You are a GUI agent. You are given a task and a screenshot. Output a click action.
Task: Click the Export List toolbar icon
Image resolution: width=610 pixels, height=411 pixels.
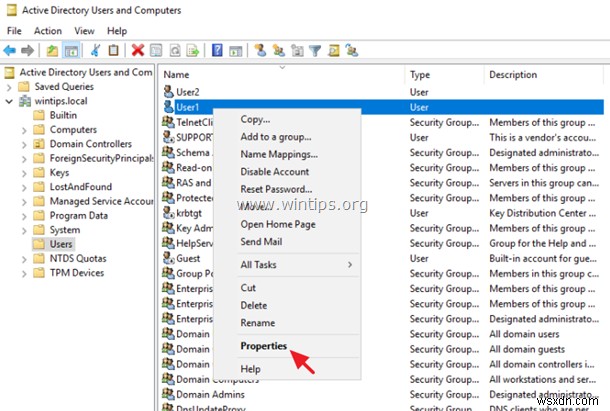(x=193, y=50)
